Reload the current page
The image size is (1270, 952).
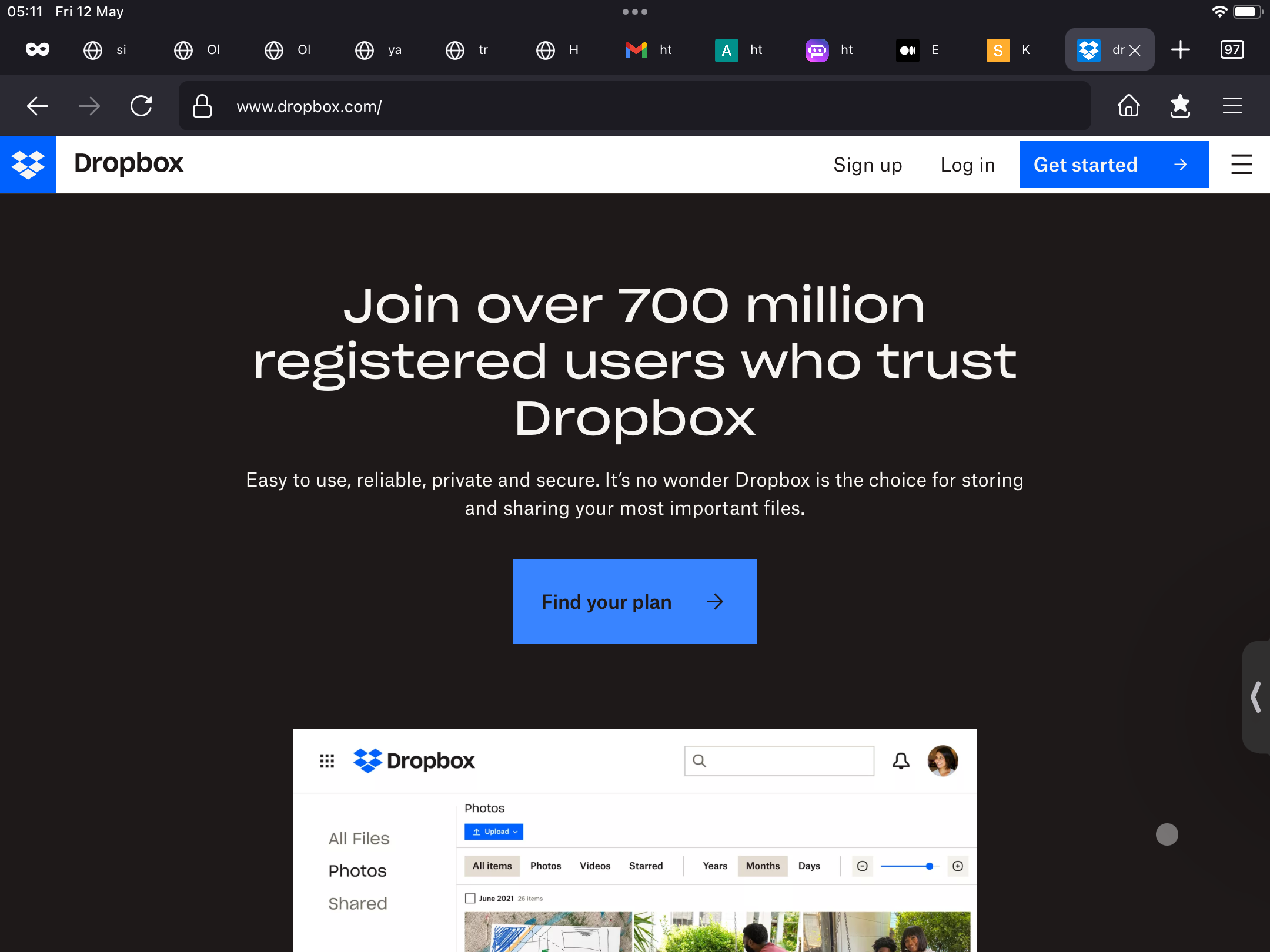tap(141, 106)
